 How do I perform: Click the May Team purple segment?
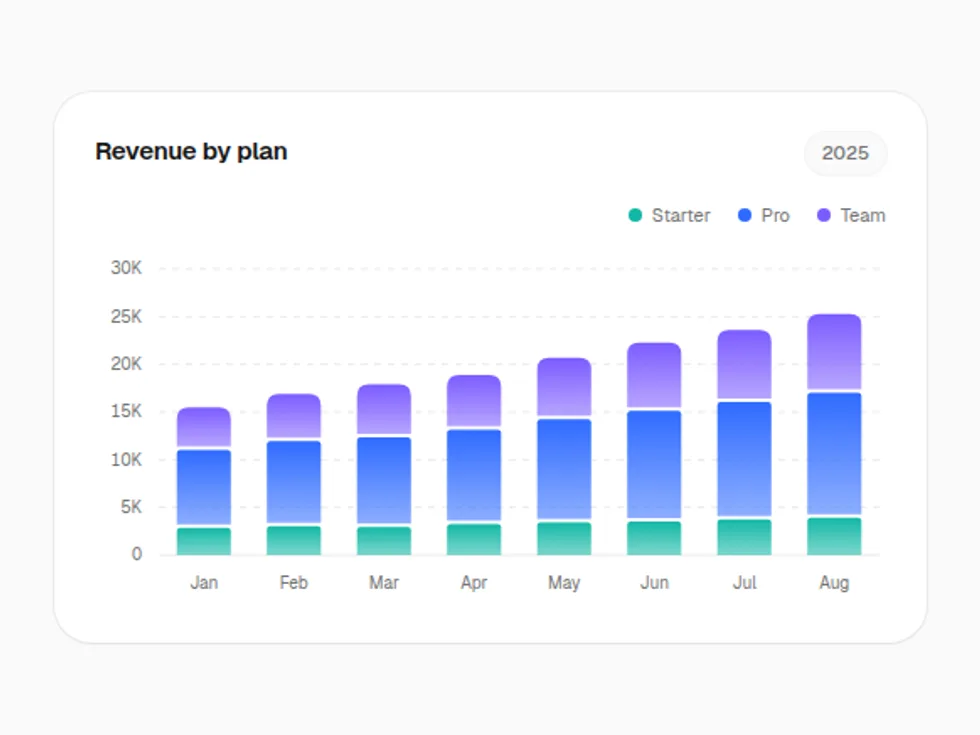[x=564, y=387]
